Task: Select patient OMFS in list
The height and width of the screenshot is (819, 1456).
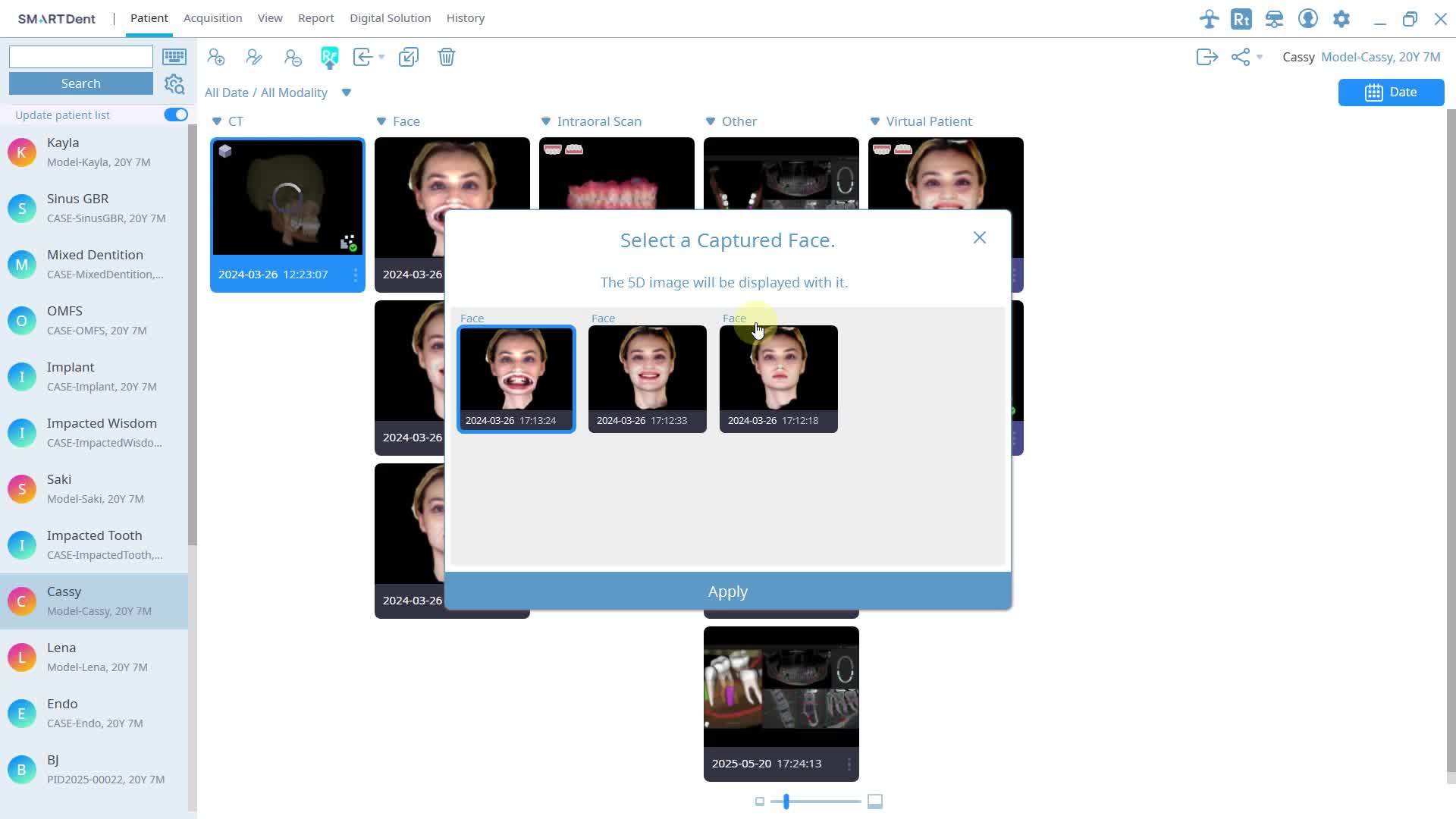Action: [94, 320]
